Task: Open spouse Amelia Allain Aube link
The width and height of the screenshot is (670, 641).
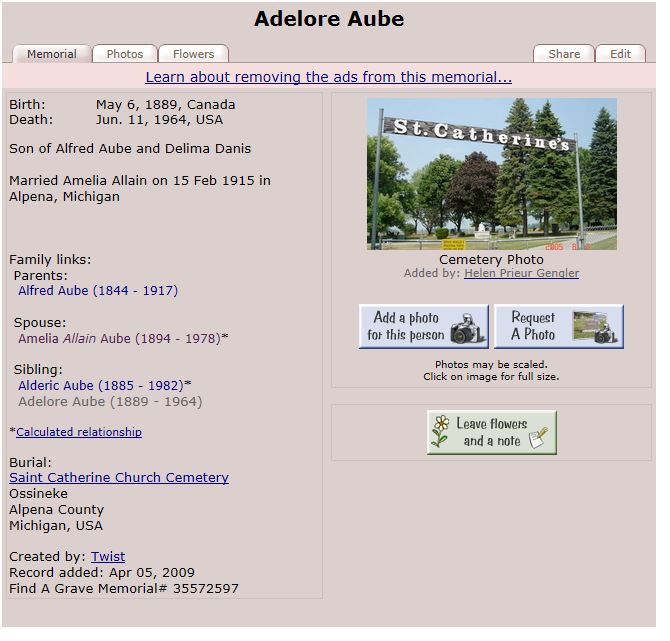Action: pyautogui.click(x=121, y=338)
